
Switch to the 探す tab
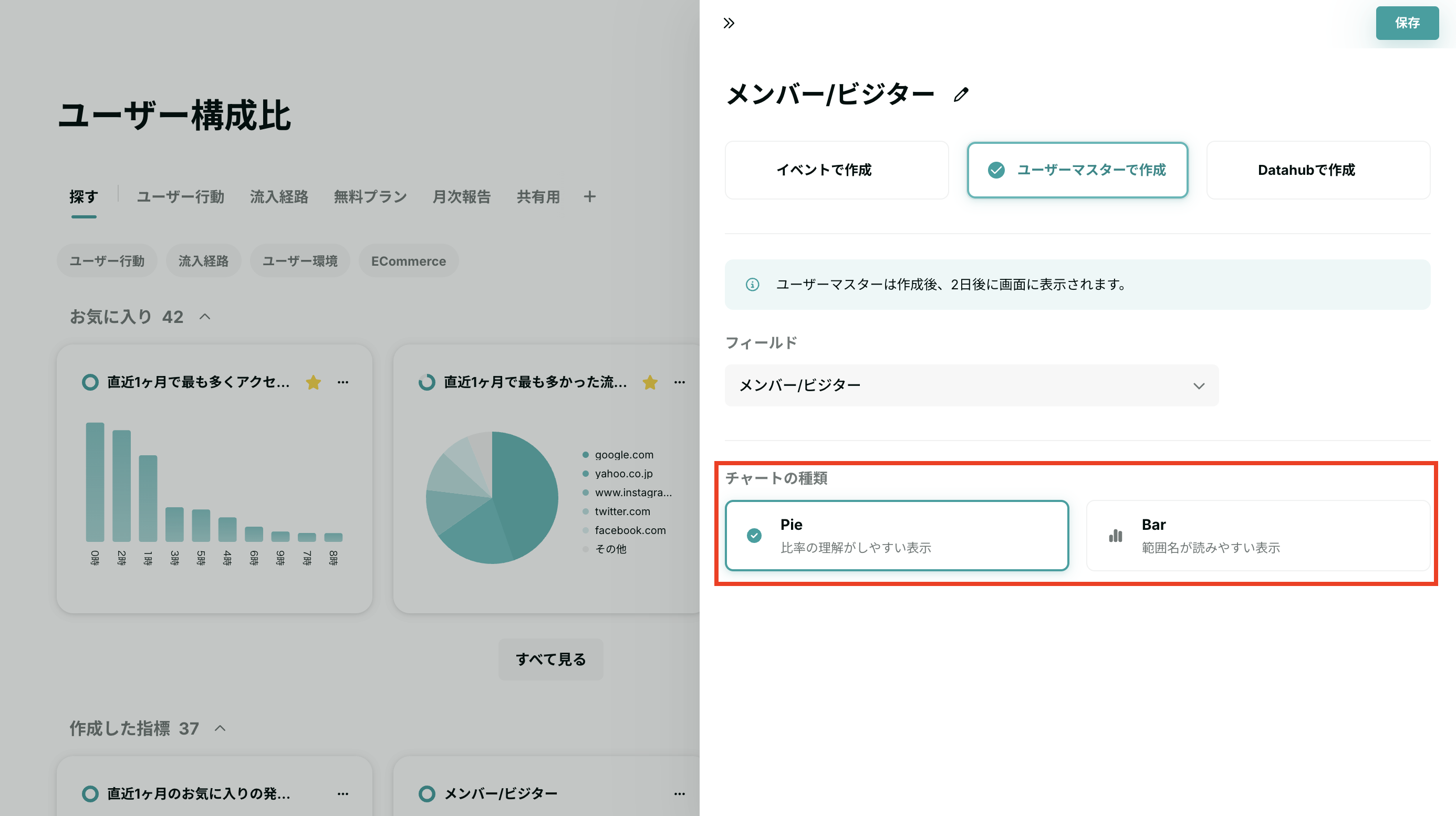tap(84, 197)
